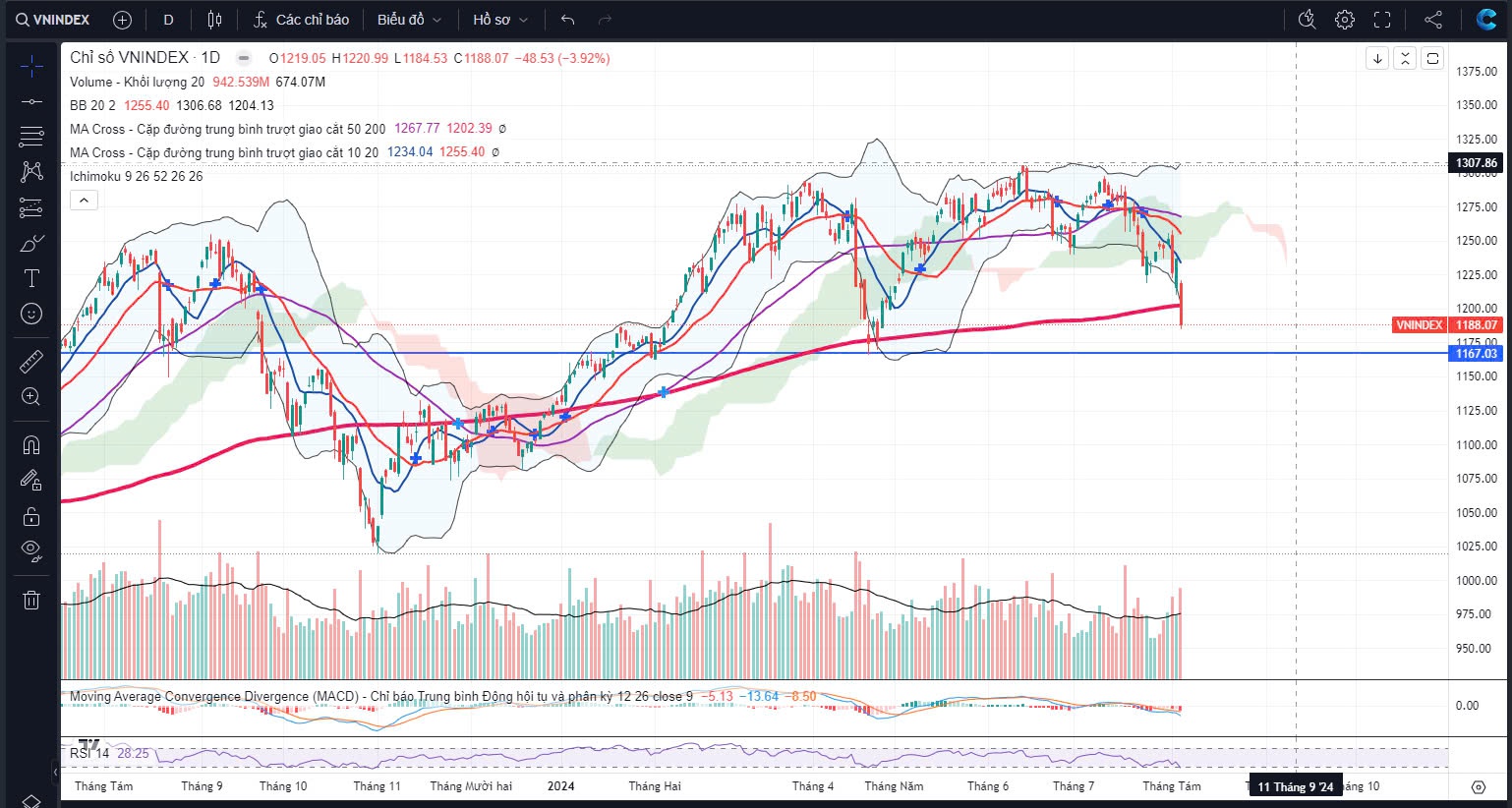Viewport: 1512px width, 808px height.
Task: Select MA Cross 50 200 legend
Action: [x=227, y=129]
